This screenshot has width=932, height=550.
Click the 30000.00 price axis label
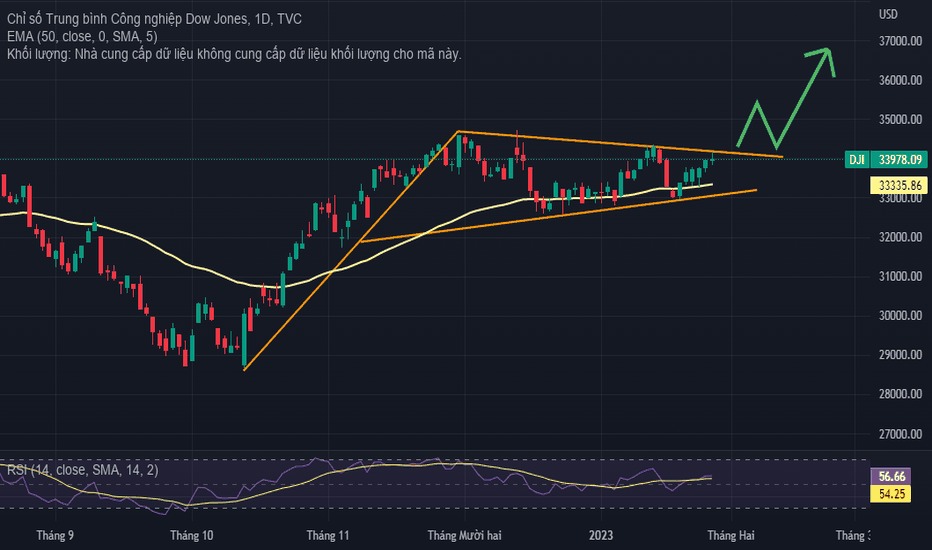click(900, 316)
